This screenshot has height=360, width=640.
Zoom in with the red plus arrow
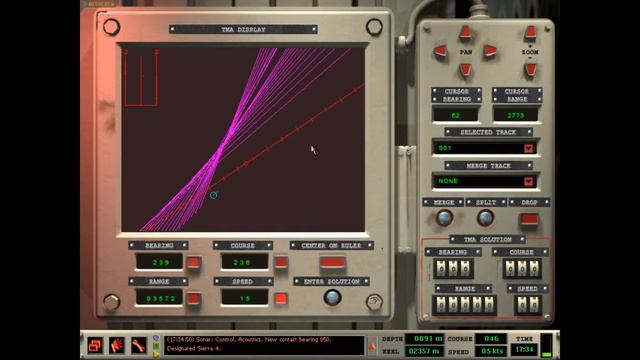point(530,33)
